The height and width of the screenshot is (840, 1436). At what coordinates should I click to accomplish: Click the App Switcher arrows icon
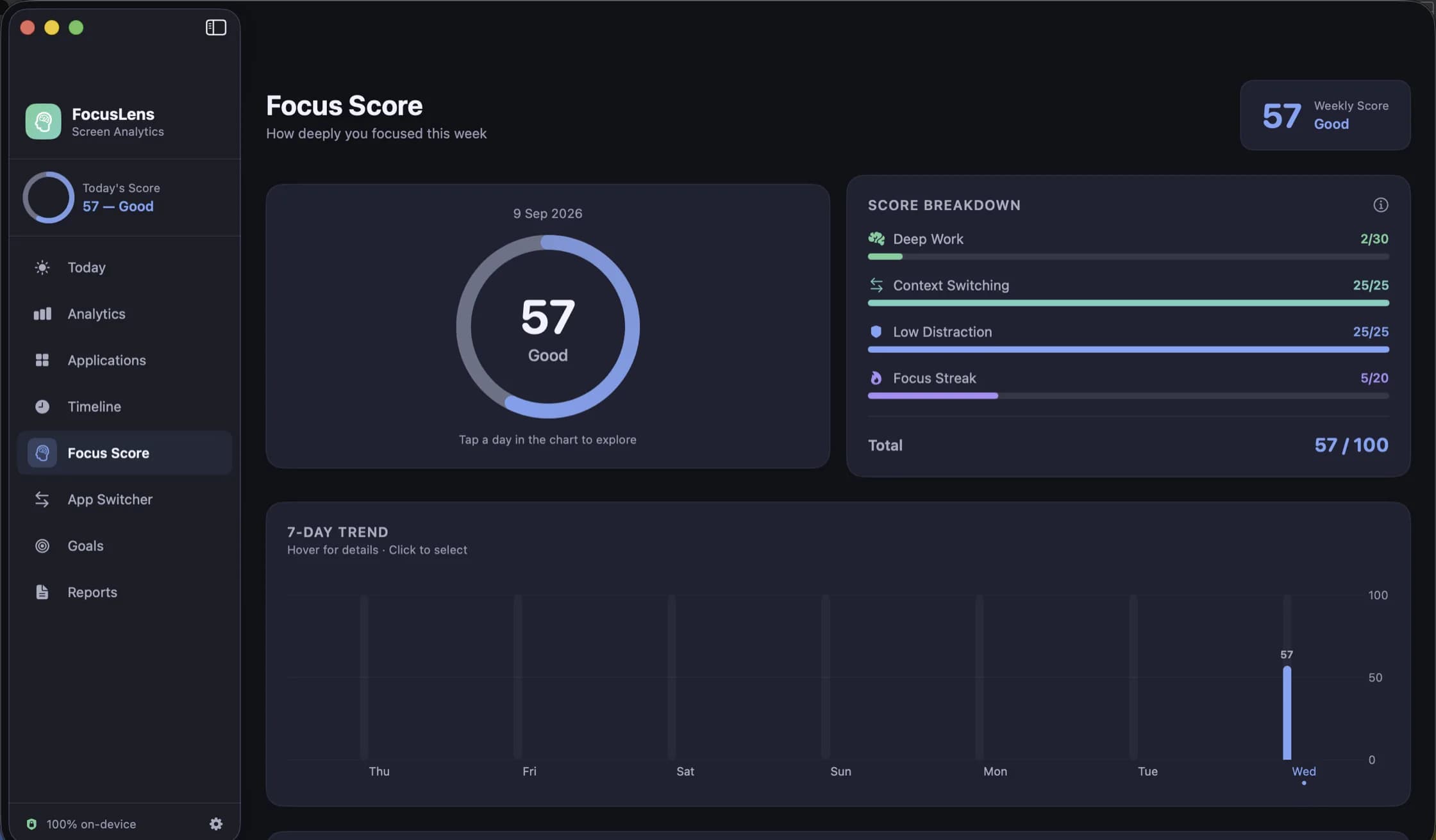42,499
